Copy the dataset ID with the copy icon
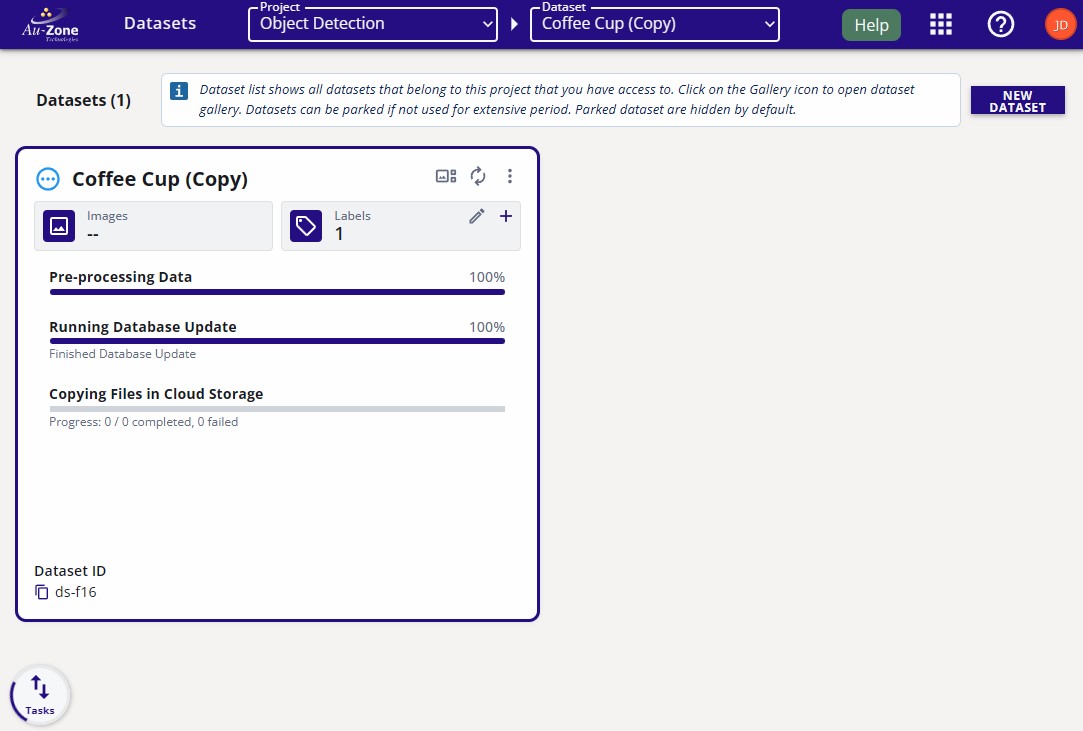This screenshot has height=731, width=1083. [x=42, y=592]
